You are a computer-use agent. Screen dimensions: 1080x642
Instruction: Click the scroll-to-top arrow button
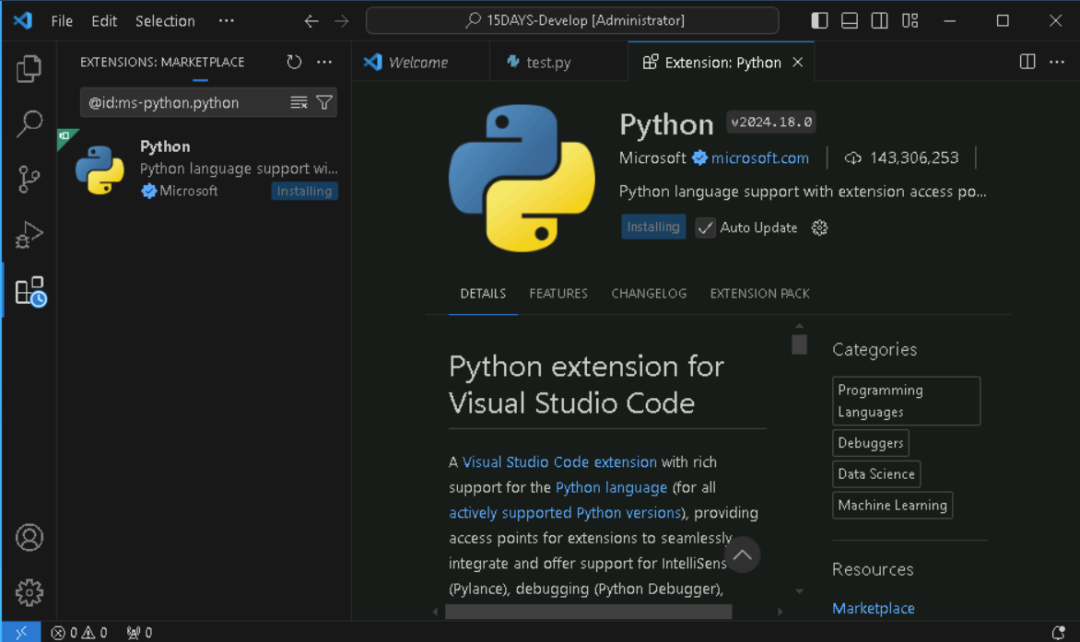click(x=742, y=555)
